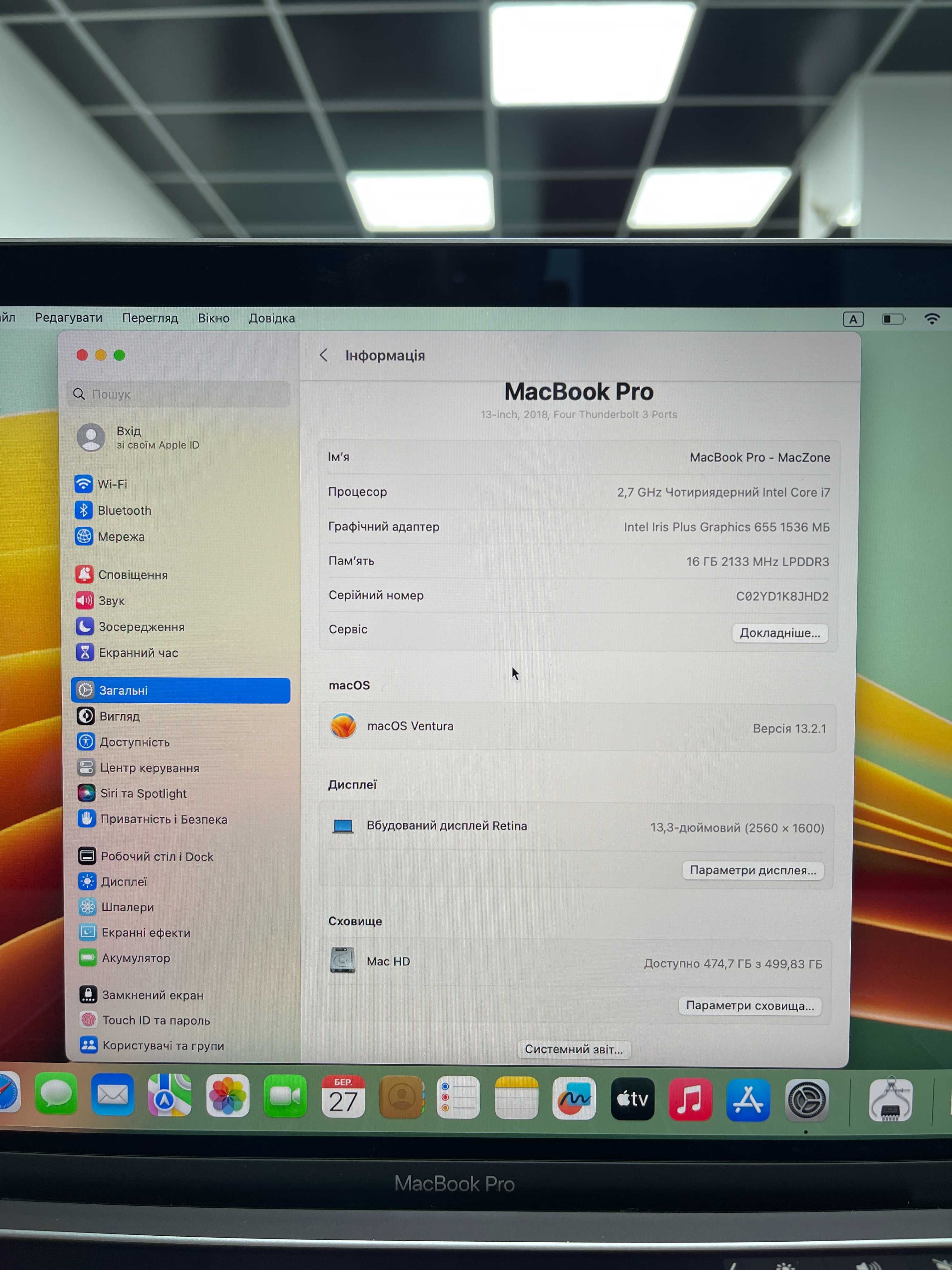Screen dimensions: 952x1270
Task: Open Шпалери wallpaper settings
Action: (116, 907)
